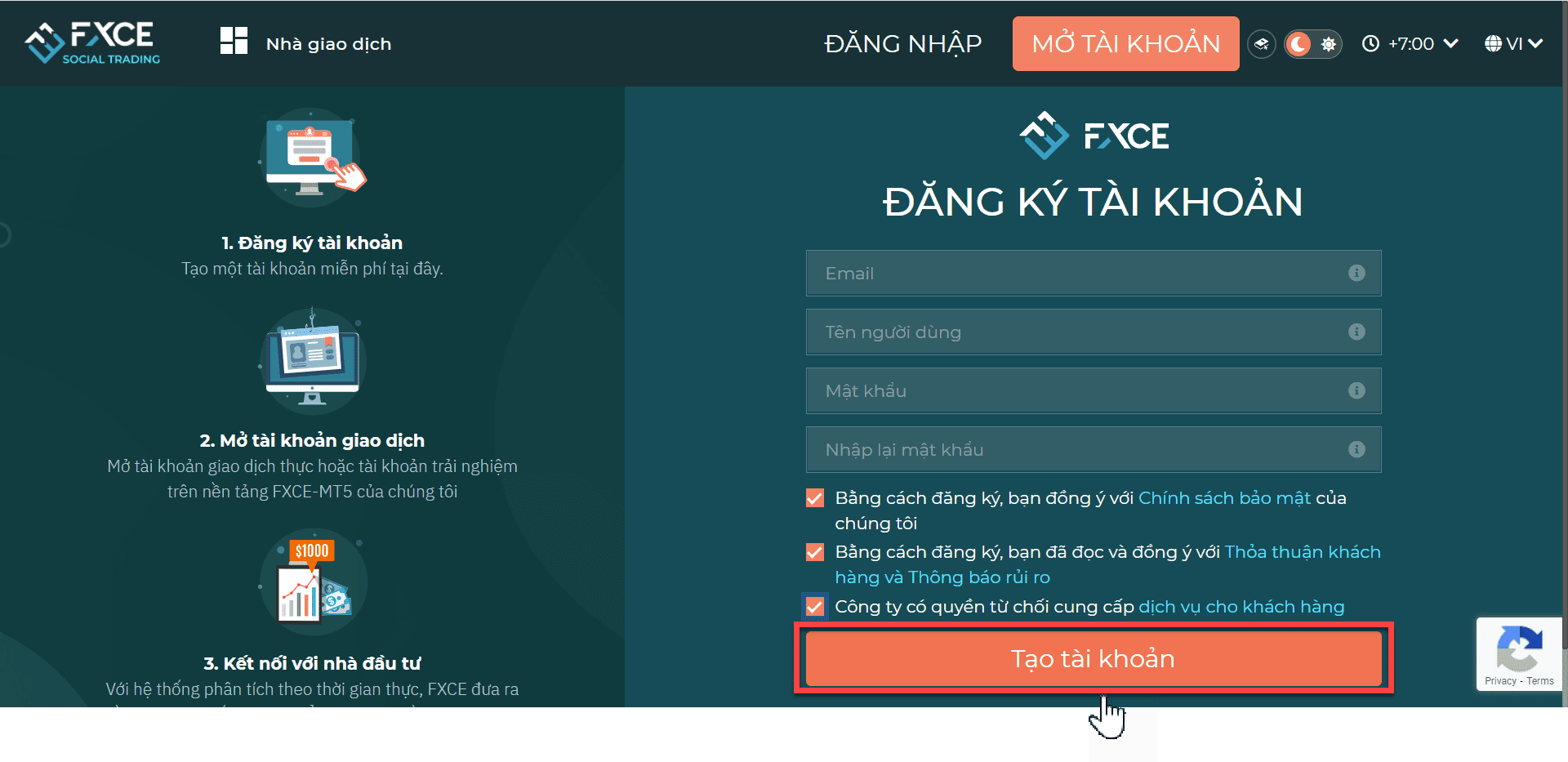Click the Tên người dùng input field
The height and width of the screenshot is (762, 1568).
pos(1093,332)
